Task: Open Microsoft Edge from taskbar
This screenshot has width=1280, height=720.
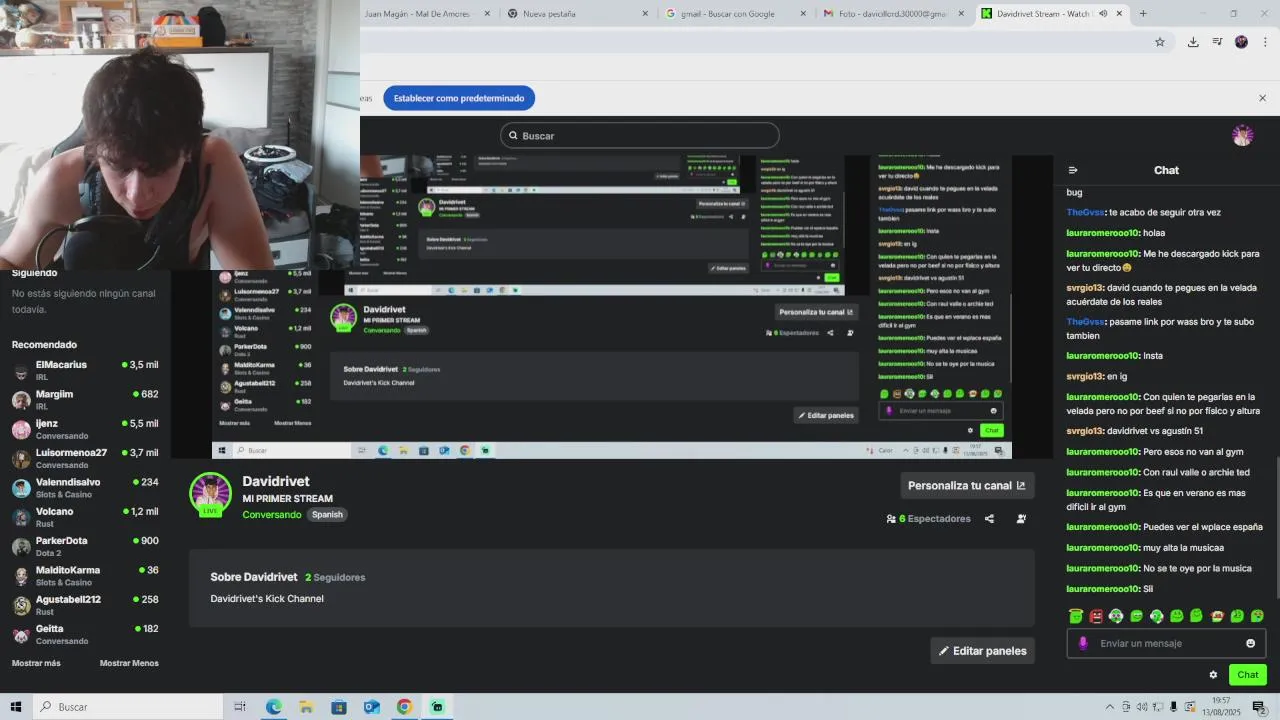Action: pos(273,707)
